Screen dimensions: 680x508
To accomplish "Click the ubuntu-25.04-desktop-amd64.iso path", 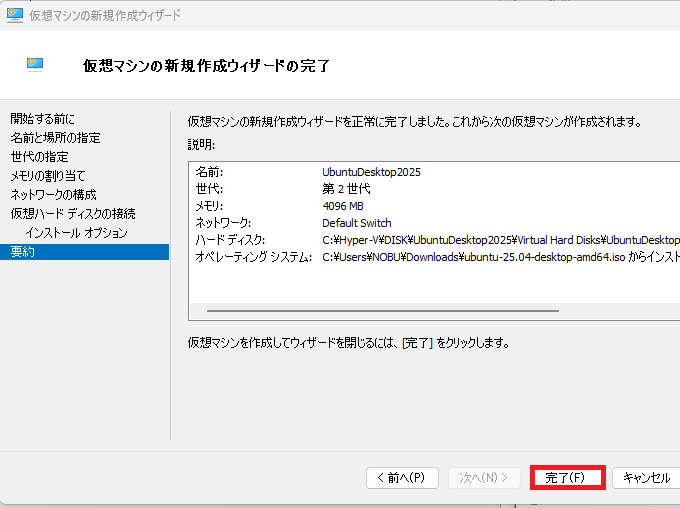I will click(x=501, y=257).
